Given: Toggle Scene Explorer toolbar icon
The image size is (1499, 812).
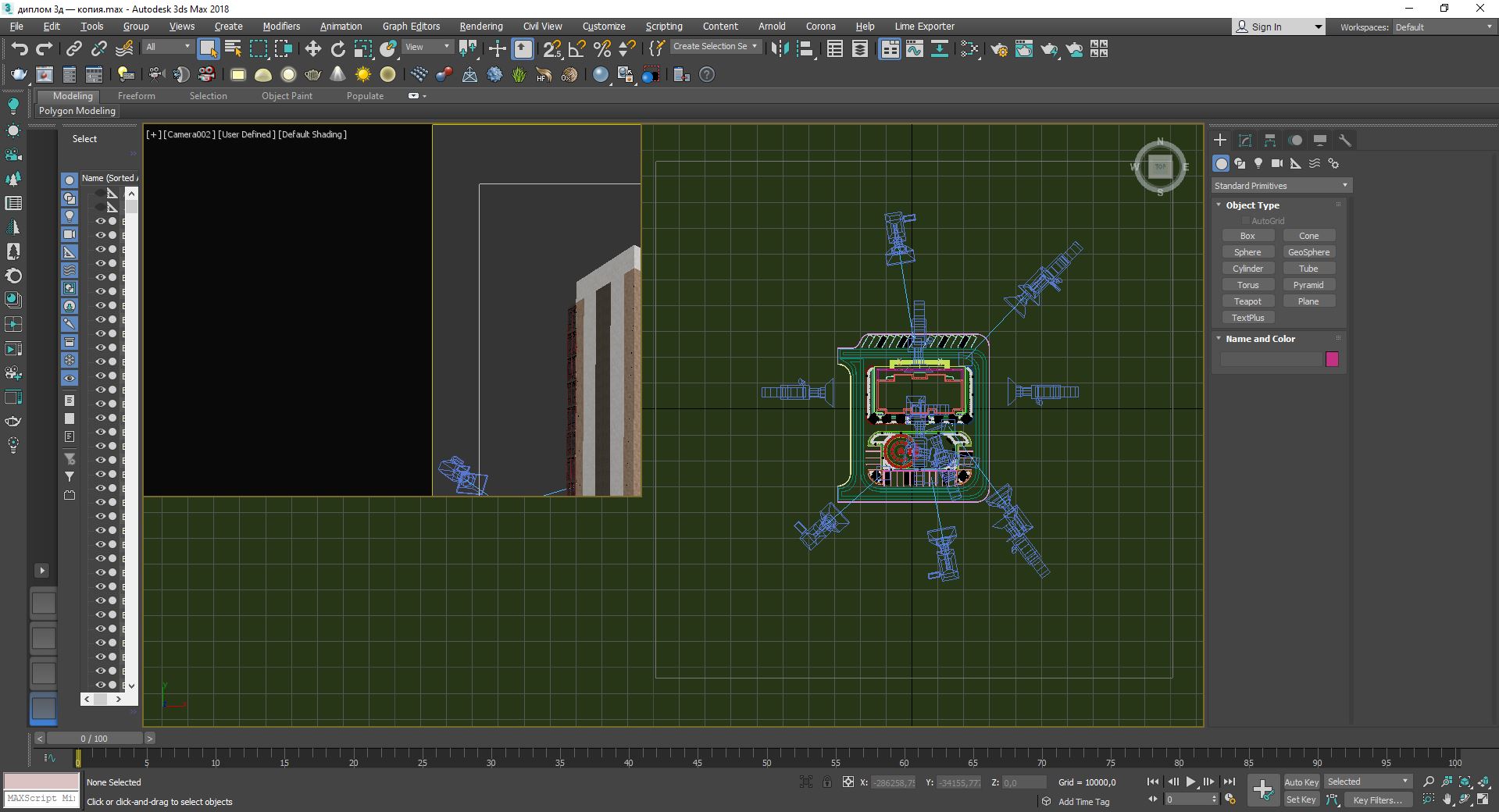Looking at the screenshot, I should coord(835,49).
